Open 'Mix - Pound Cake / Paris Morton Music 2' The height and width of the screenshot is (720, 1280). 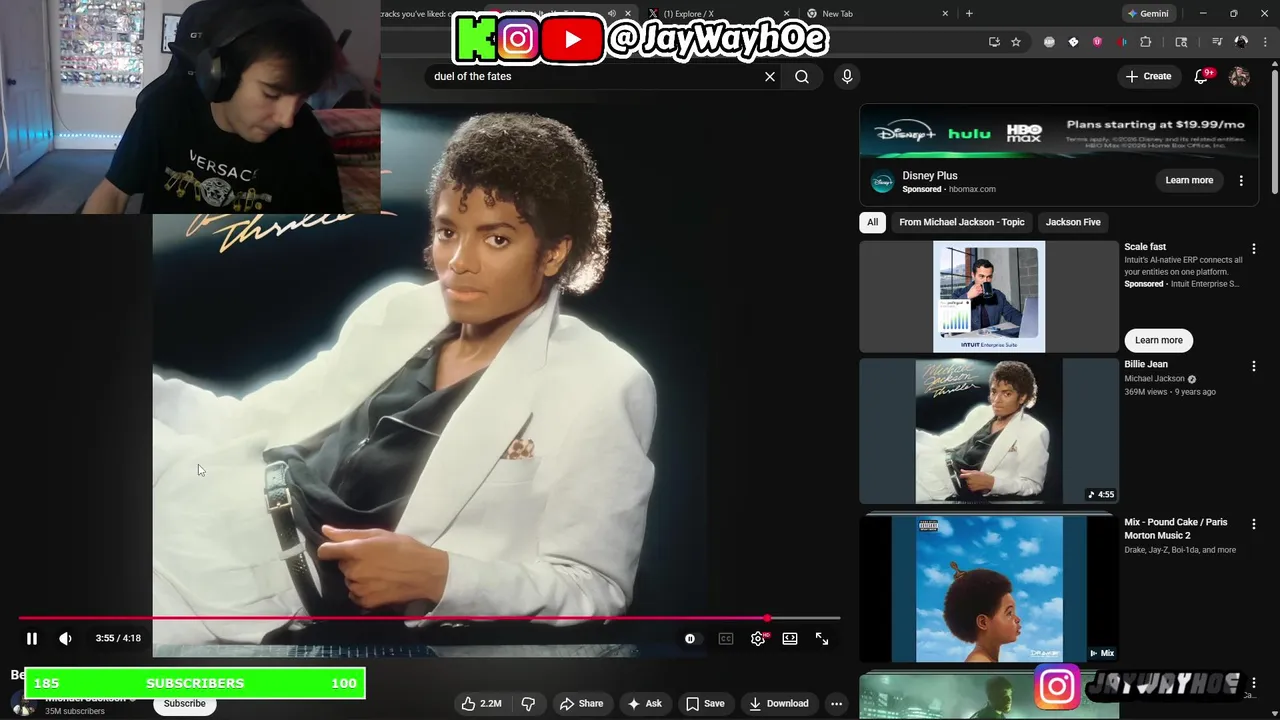pos(1176,528)
